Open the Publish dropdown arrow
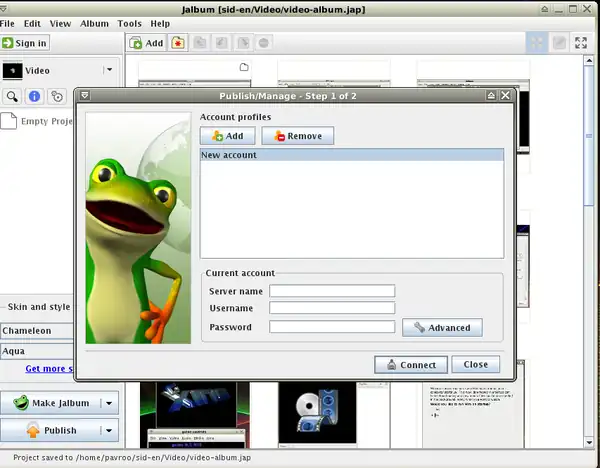Screen dimensions: 600x468 [x=109, y=430]
